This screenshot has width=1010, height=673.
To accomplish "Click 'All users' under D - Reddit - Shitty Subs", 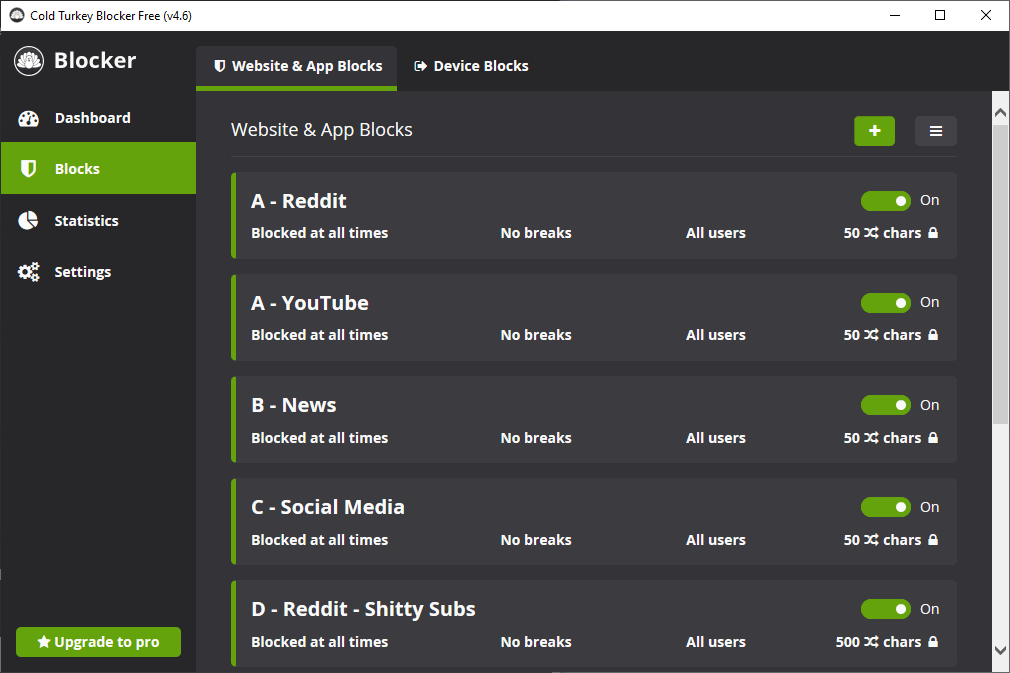I will tap(716, 641).
